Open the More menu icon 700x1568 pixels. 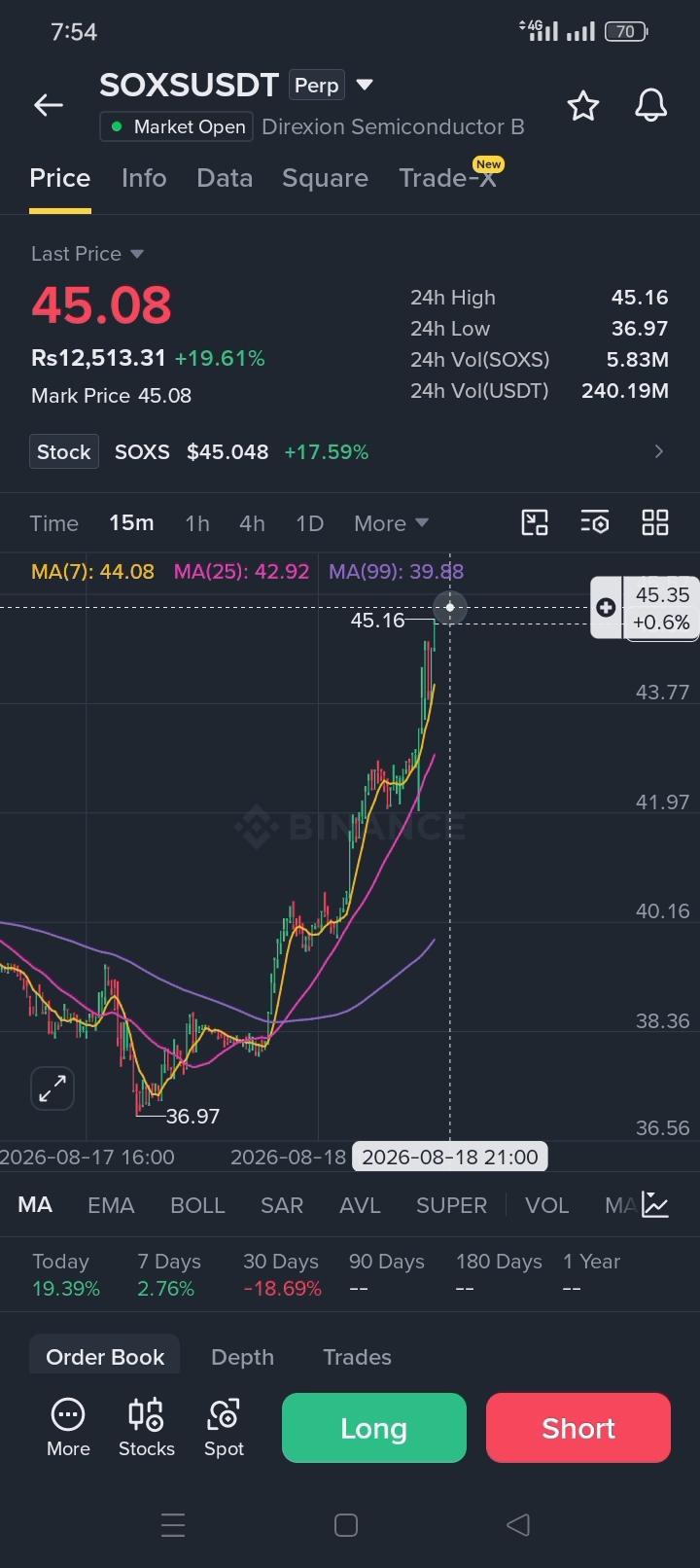tap(68, 1427)
